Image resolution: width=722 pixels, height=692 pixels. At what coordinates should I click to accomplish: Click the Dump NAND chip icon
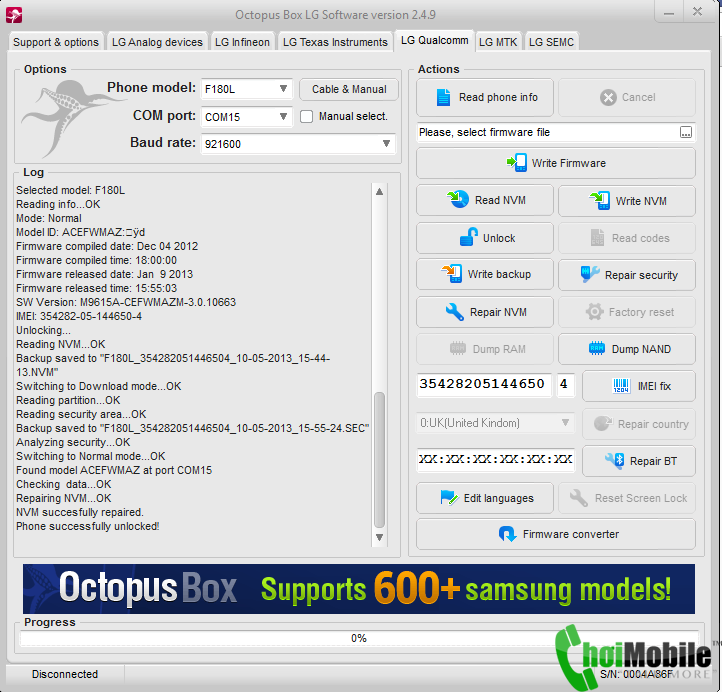tap(597, 349)
